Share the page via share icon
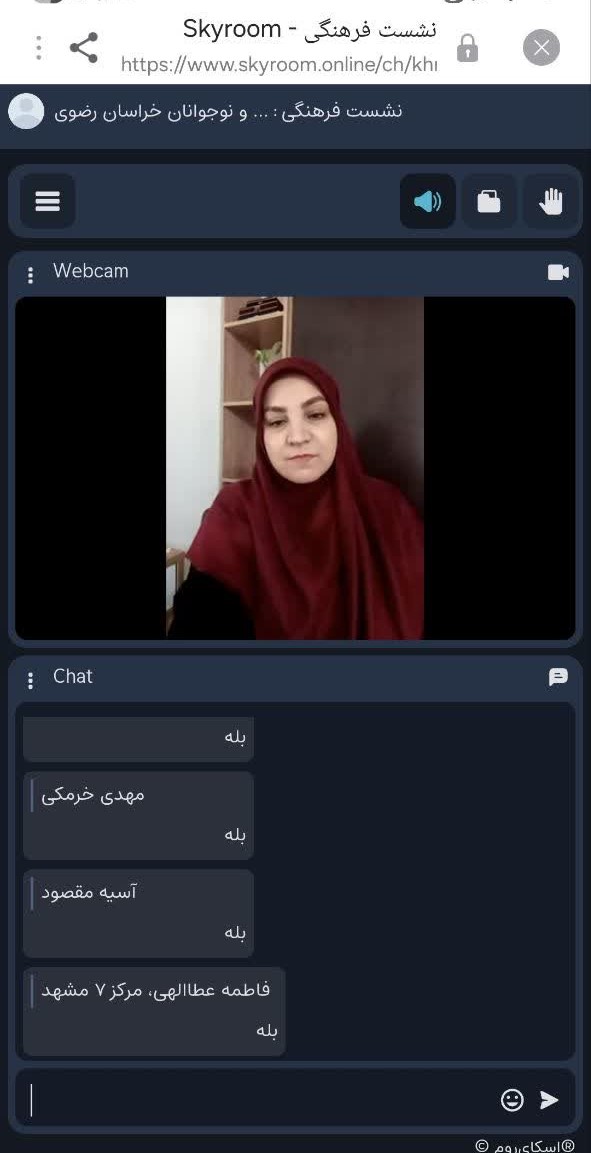 [x=84, y=48]
